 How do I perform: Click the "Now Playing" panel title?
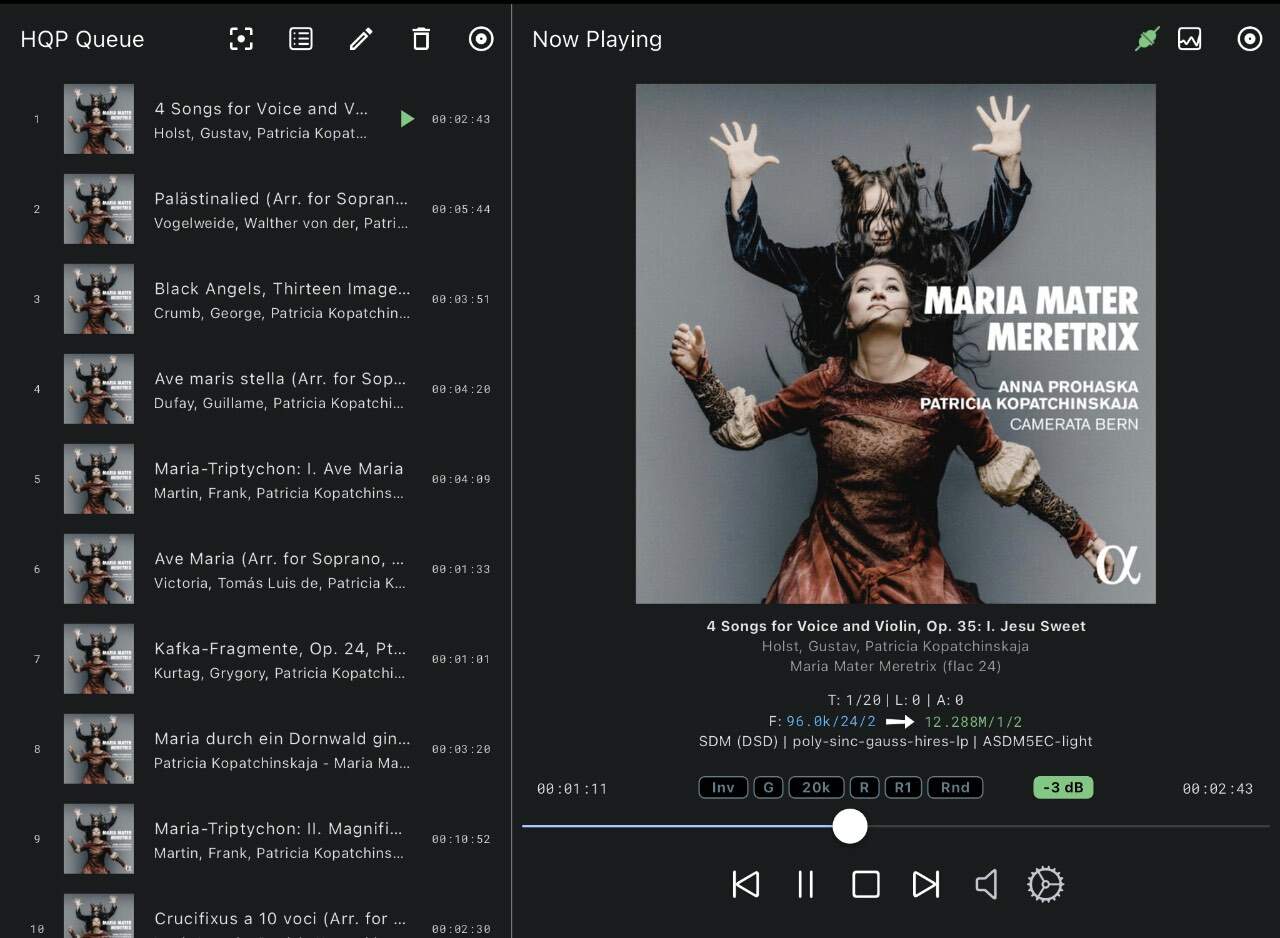[x=597, y=39]
